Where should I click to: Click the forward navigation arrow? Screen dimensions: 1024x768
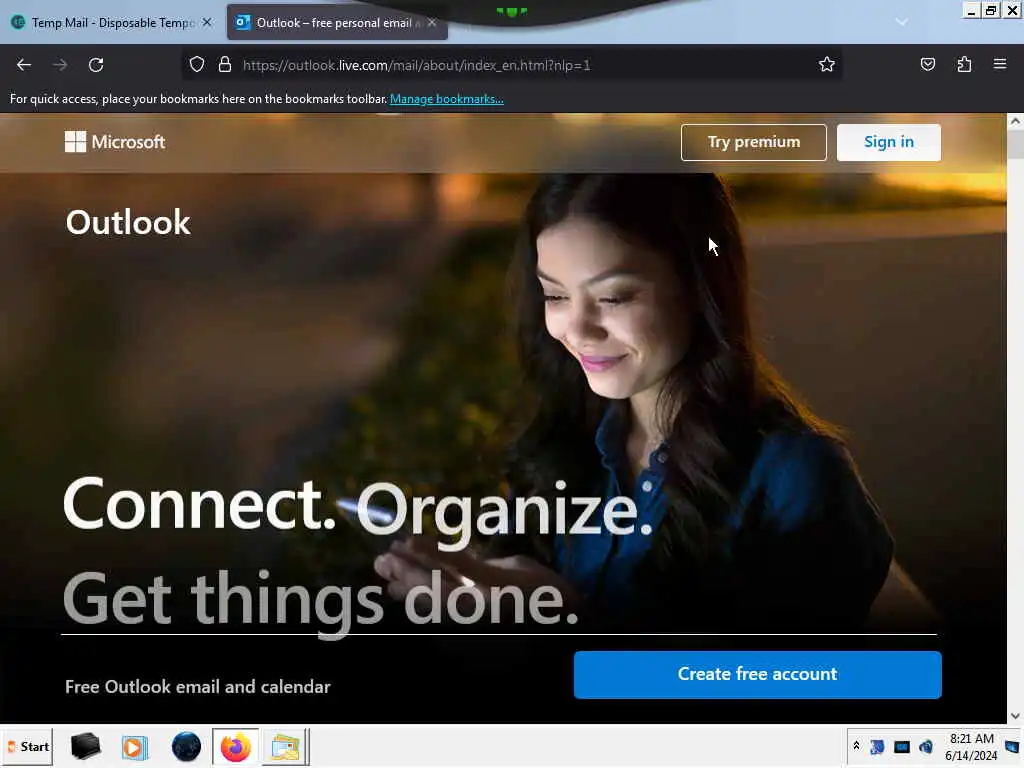pyautogui.click(x=60, y=65)
